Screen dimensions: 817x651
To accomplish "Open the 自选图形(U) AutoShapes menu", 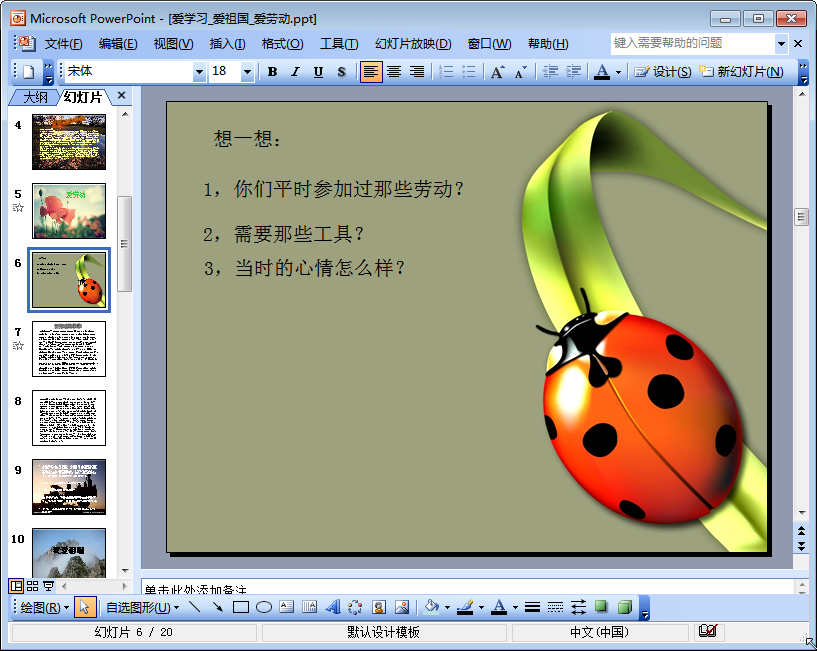I will coord(142,608).
